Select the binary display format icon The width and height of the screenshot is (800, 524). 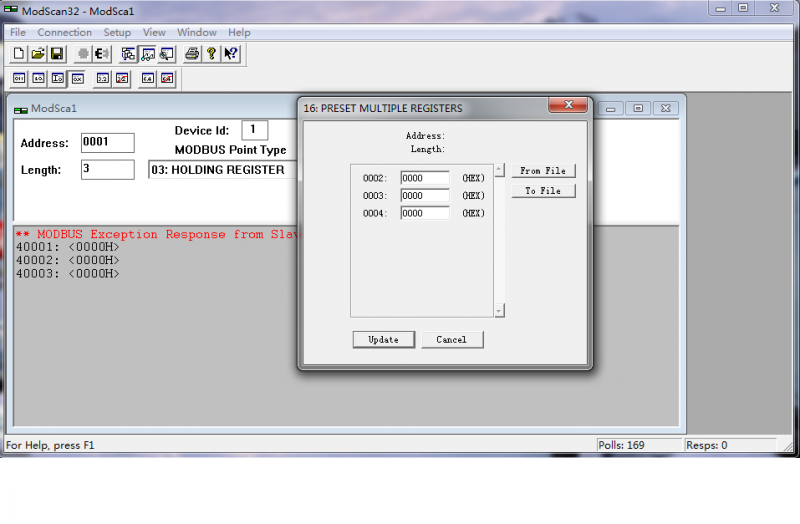[x=19, y=79]
